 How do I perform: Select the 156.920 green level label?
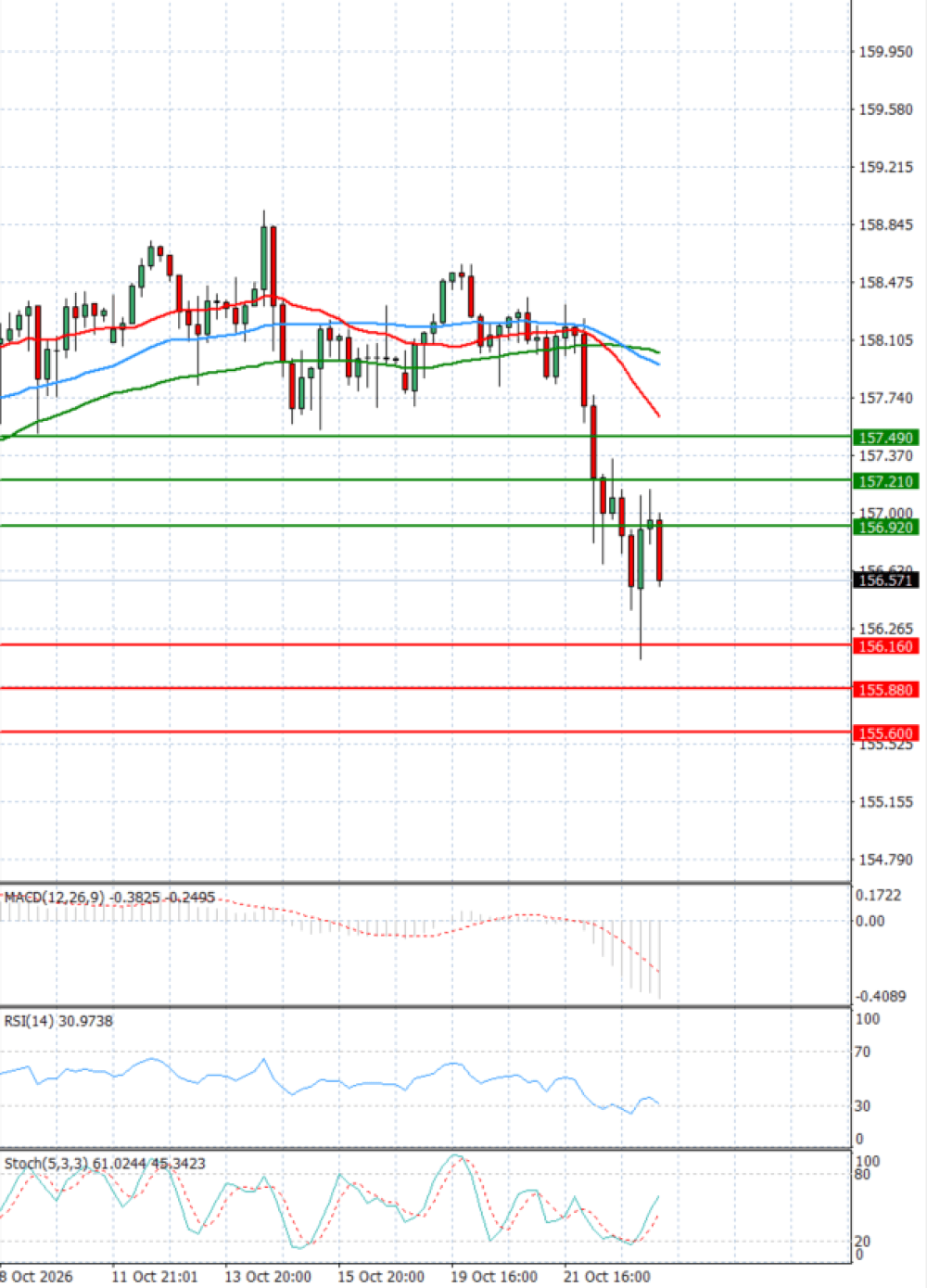click(885, 528)
